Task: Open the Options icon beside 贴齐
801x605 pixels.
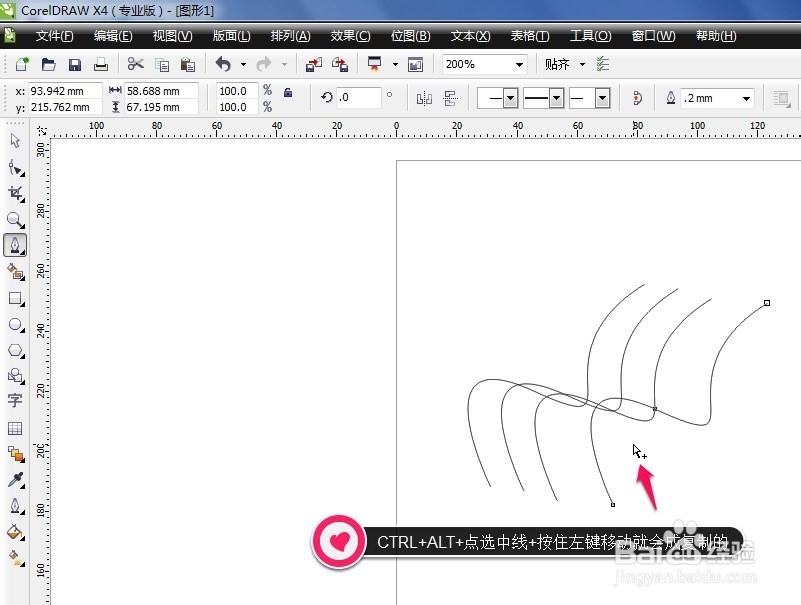Action: click(x=603, y=64)
